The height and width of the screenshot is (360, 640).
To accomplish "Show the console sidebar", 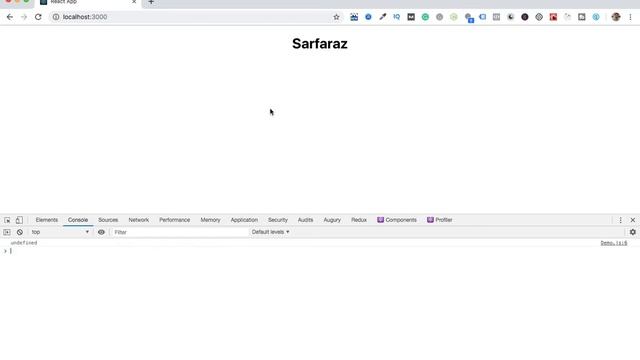I will coord(7,232).
